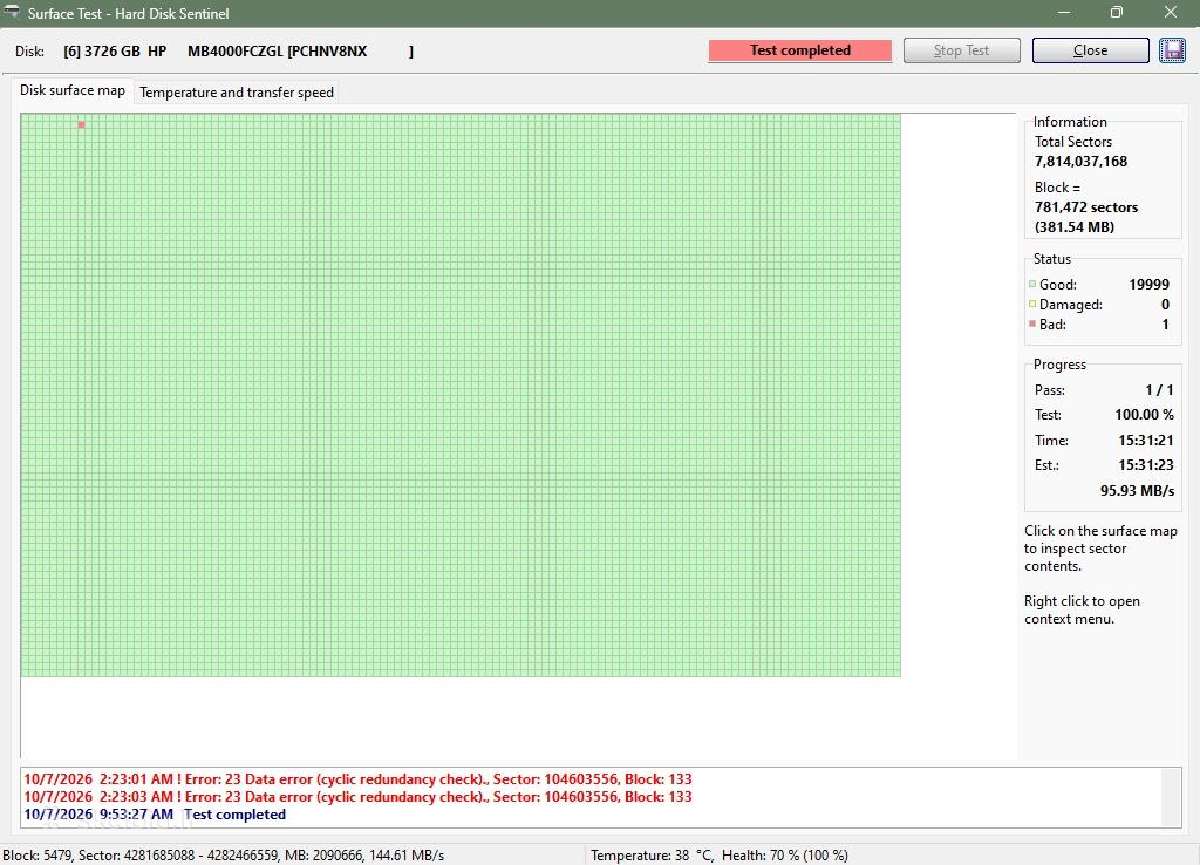Viewport: 1200px width, 865px height.
Task: Click the disk model name MB4000FCZGL
Action: point(235,51)
